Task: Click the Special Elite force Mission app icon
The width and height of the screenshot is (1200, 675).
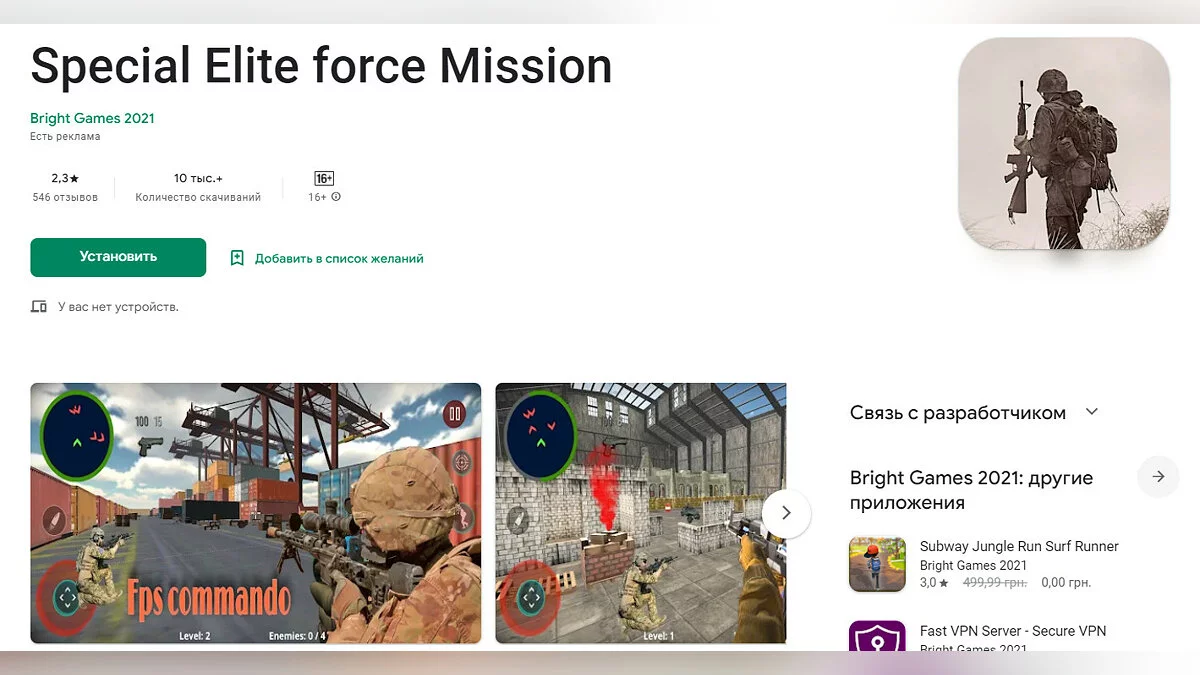Action: coord(1064,143)
